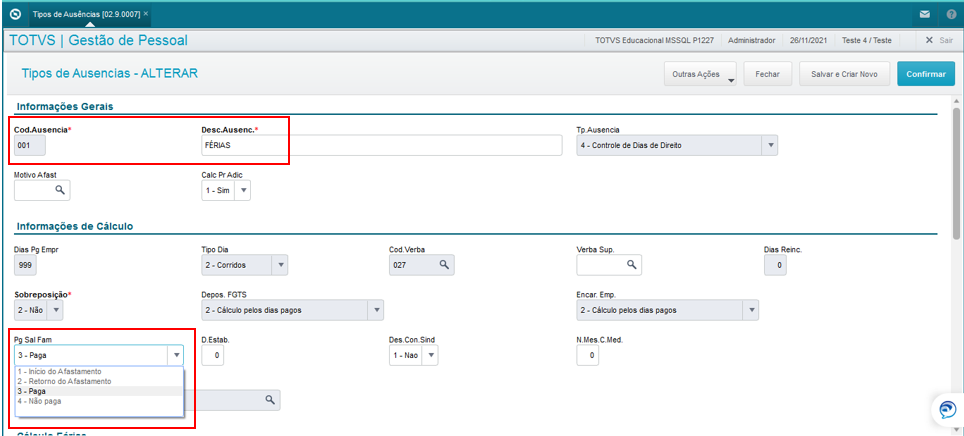The height and width of the screenshot is (436, 964).
Task: Click the Dias Pg Empr field 999
Action: pyautogui.click(x=25, y=264)
